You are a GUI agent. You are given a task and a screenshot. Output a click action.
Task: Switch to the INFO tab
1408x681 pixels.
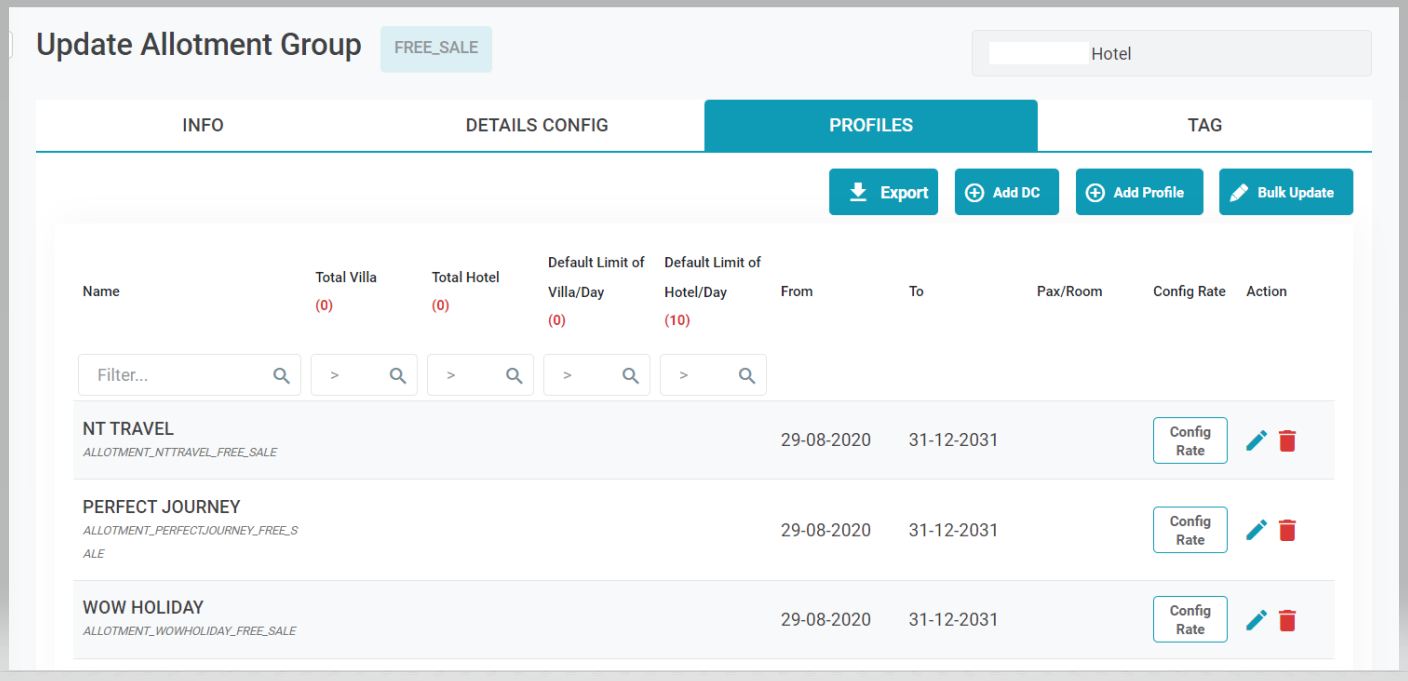[203, 126]
